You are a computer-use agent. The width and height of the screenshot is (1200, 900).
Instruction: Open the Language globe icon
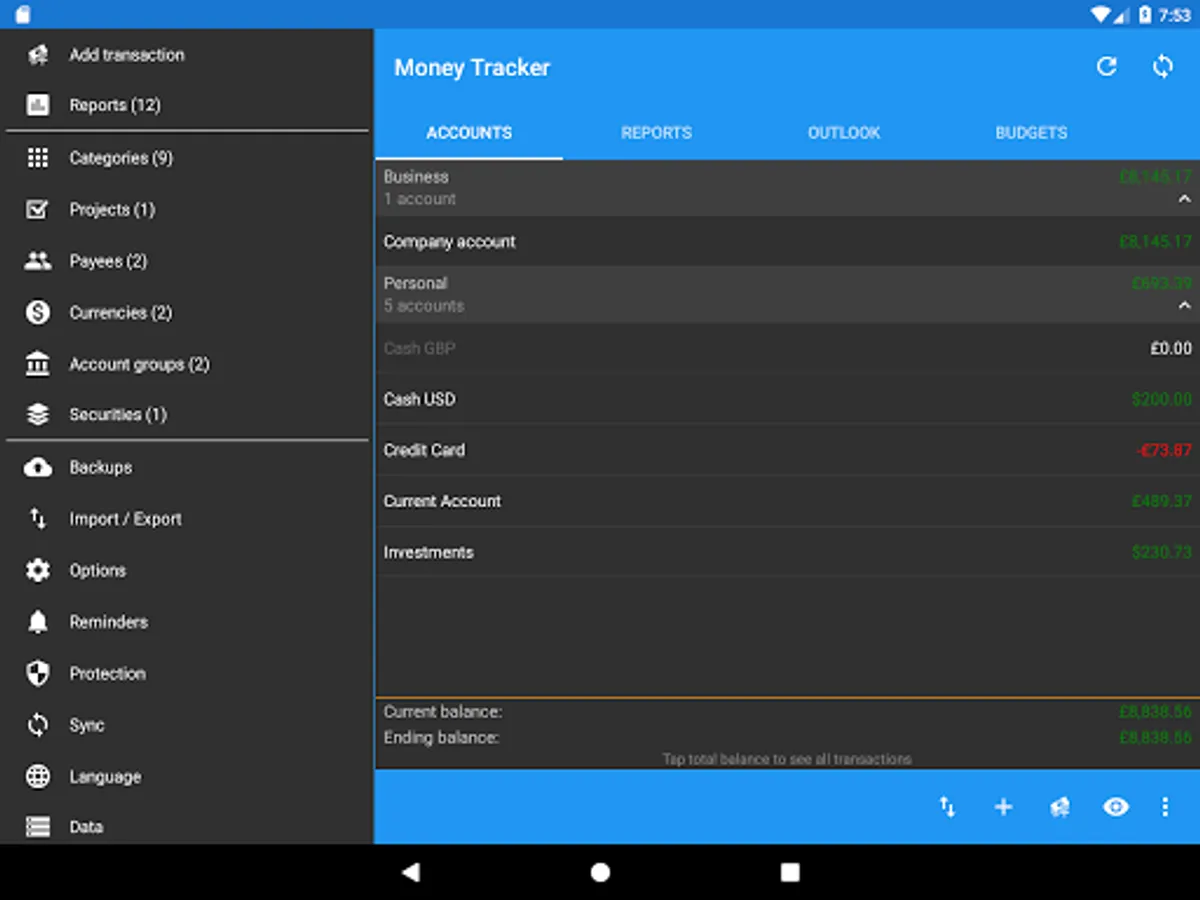point(38,777)
